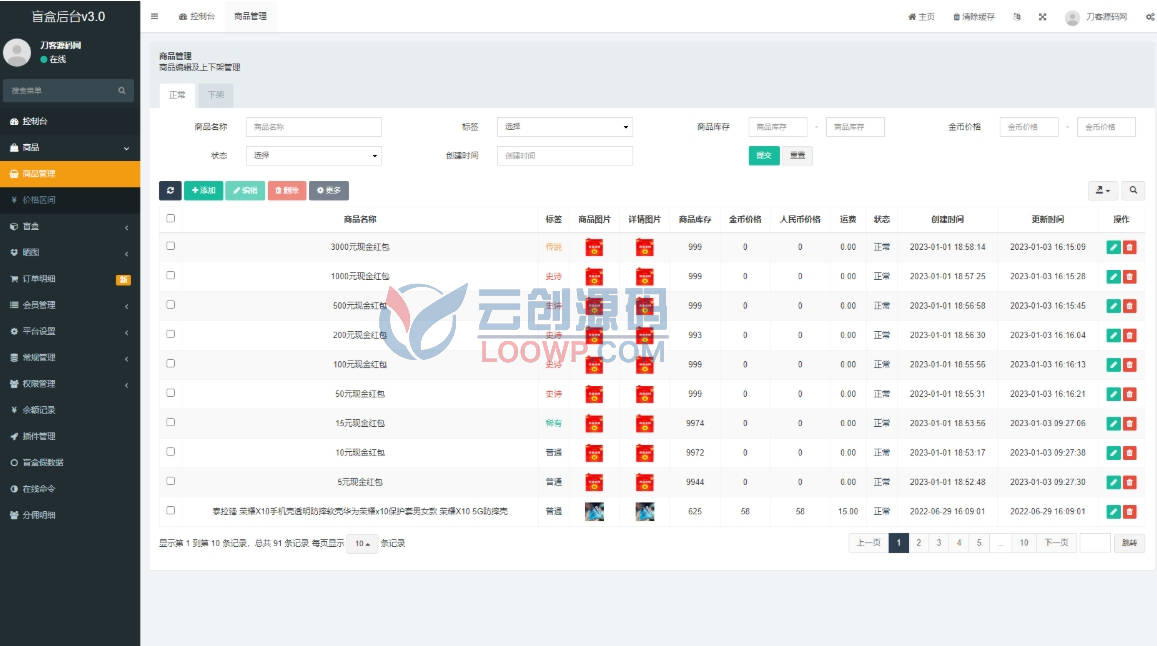The height and width of the screenshot is (646, 1157).
Task: Reset the filter with 重置 button
Action: [x=797, y=156]
